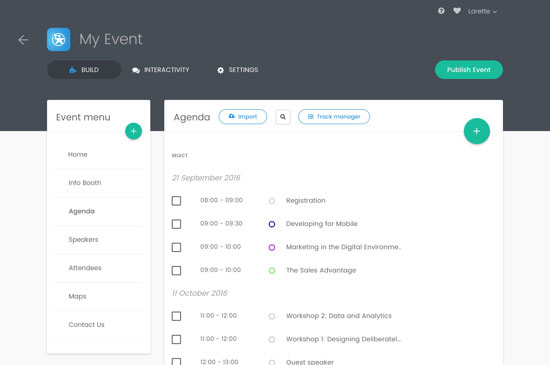Switch to the INTERACTIVITY tab
550x365 pixels.
click(161, 70)
